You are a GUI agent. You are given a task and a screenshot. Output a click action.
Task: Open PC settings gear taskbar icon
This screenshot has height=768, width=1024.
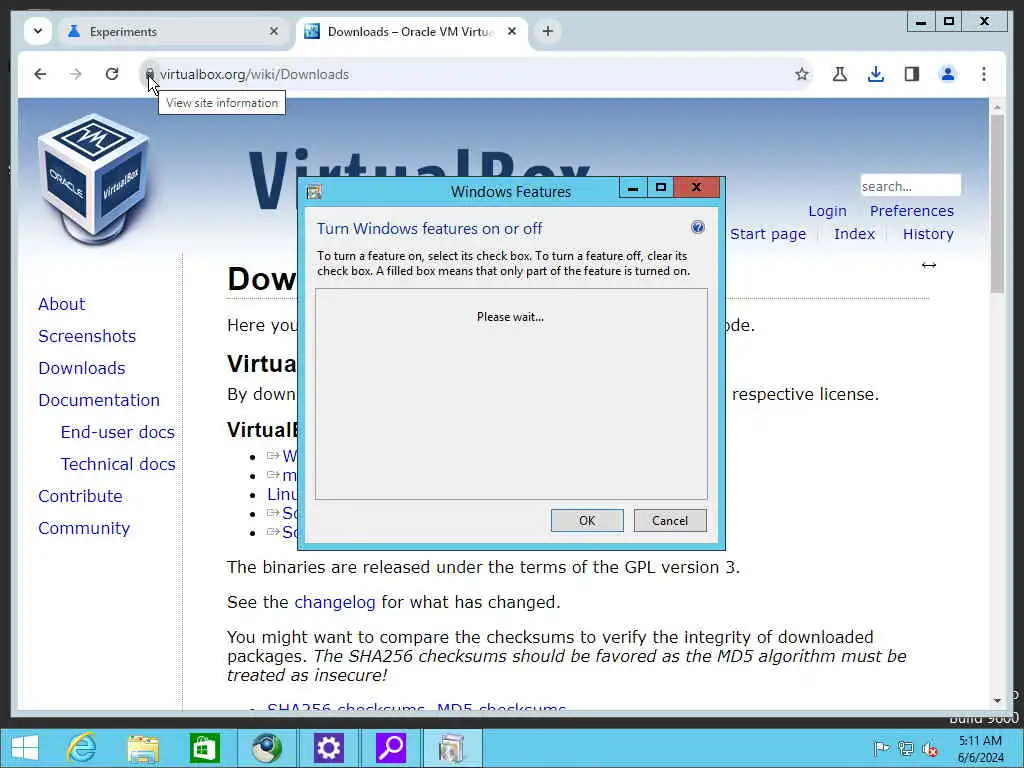click(x=328, y=748)
